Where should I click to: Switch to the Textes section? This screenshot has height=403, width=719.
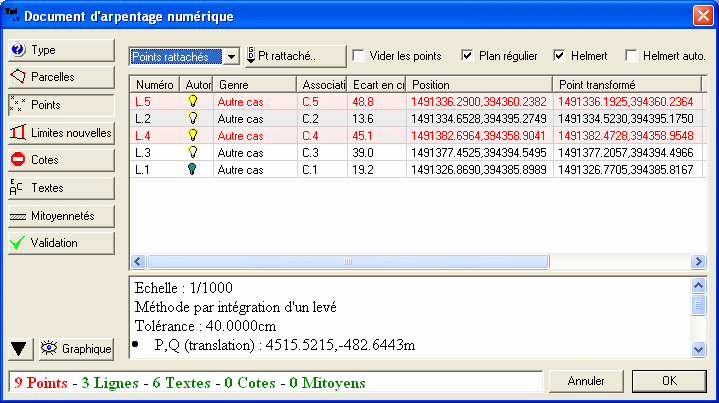point(60,187)
